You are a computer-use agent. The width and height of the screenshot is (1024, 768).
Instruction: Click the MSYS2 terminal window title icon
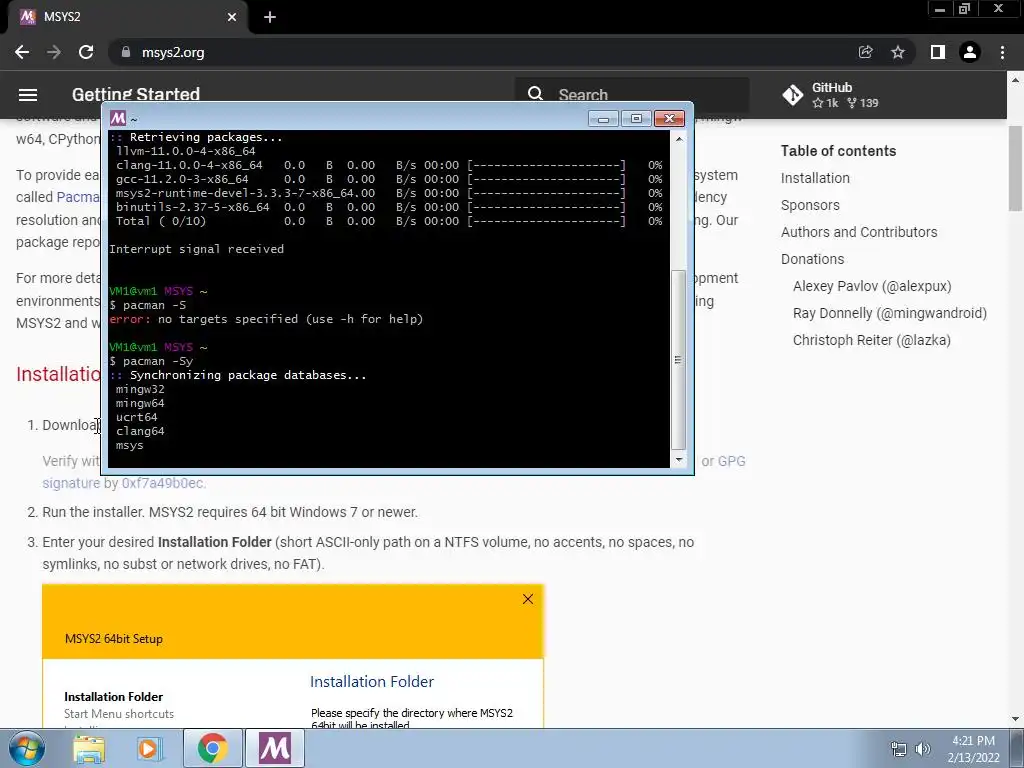click(x=118, y=118)
